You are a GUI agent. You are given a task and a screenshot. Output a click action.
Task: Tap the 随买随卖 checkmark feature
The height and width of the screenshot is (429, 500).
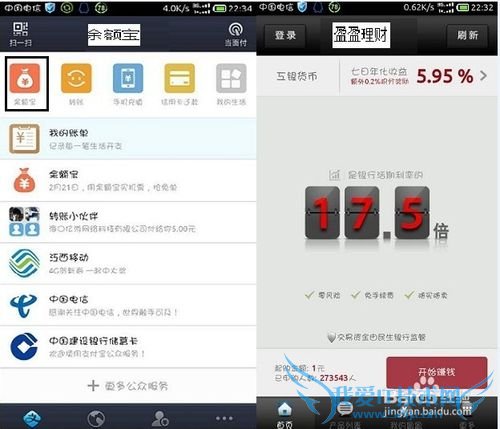426,295
